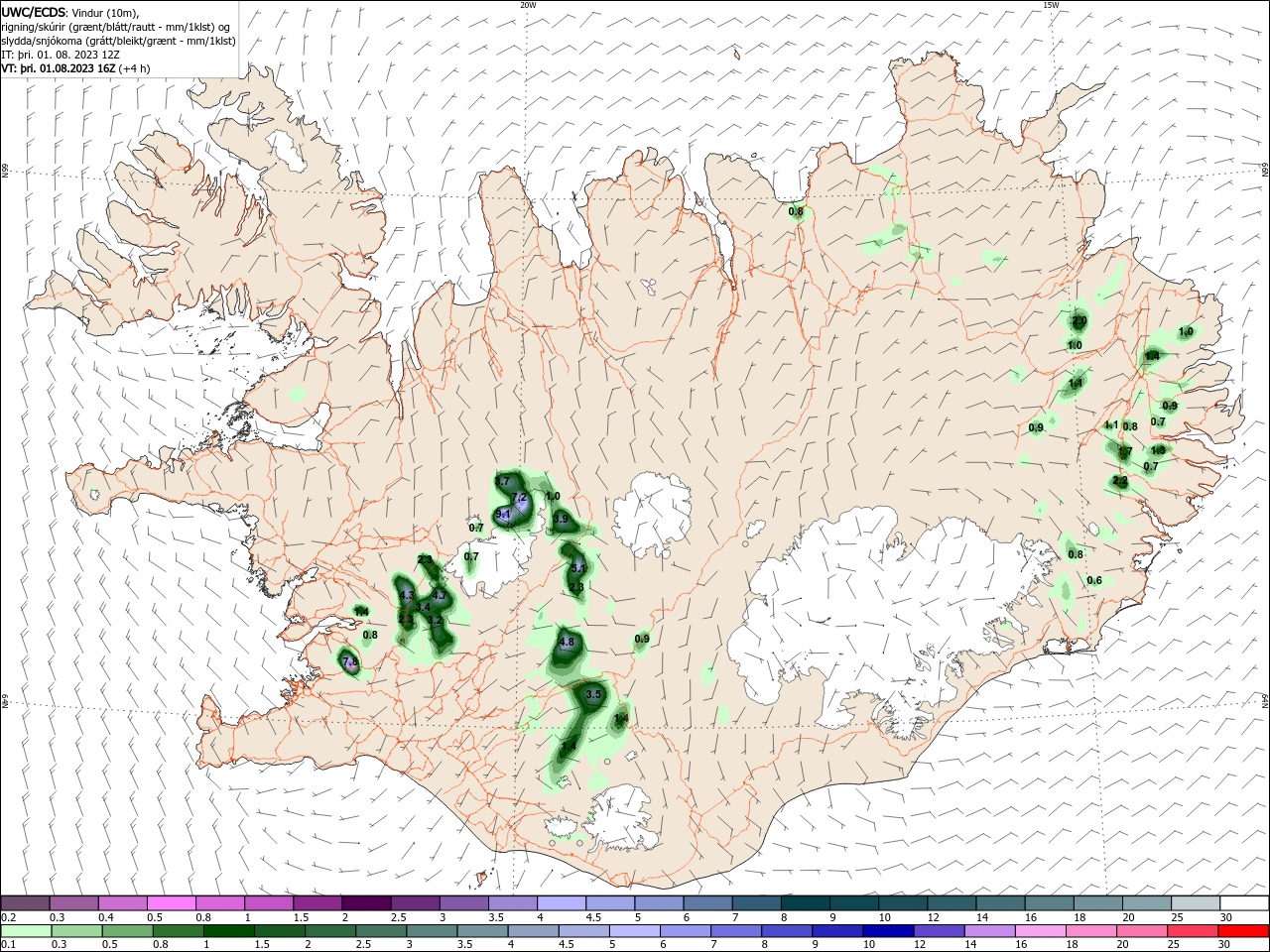1270x952 pixels.
Task: Click the UWC/ECDS title text
Action: pos(34,12)
